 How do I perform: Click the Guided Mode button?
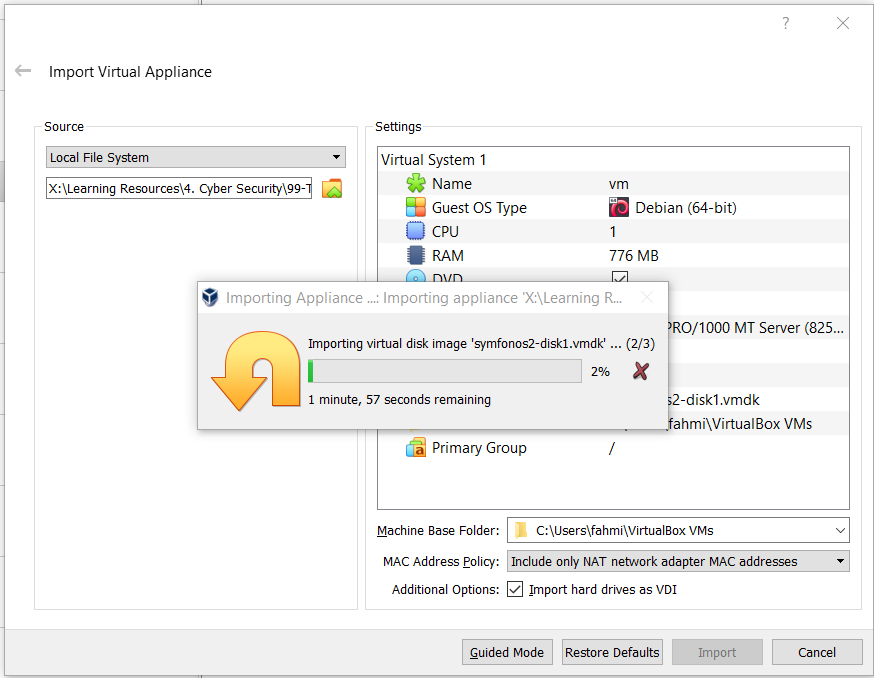click(507, 652)
